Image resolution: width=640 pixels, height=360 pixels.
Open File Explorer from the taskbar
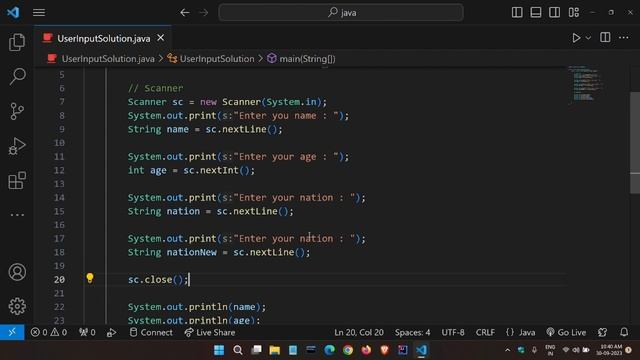[x=274, y=350]
